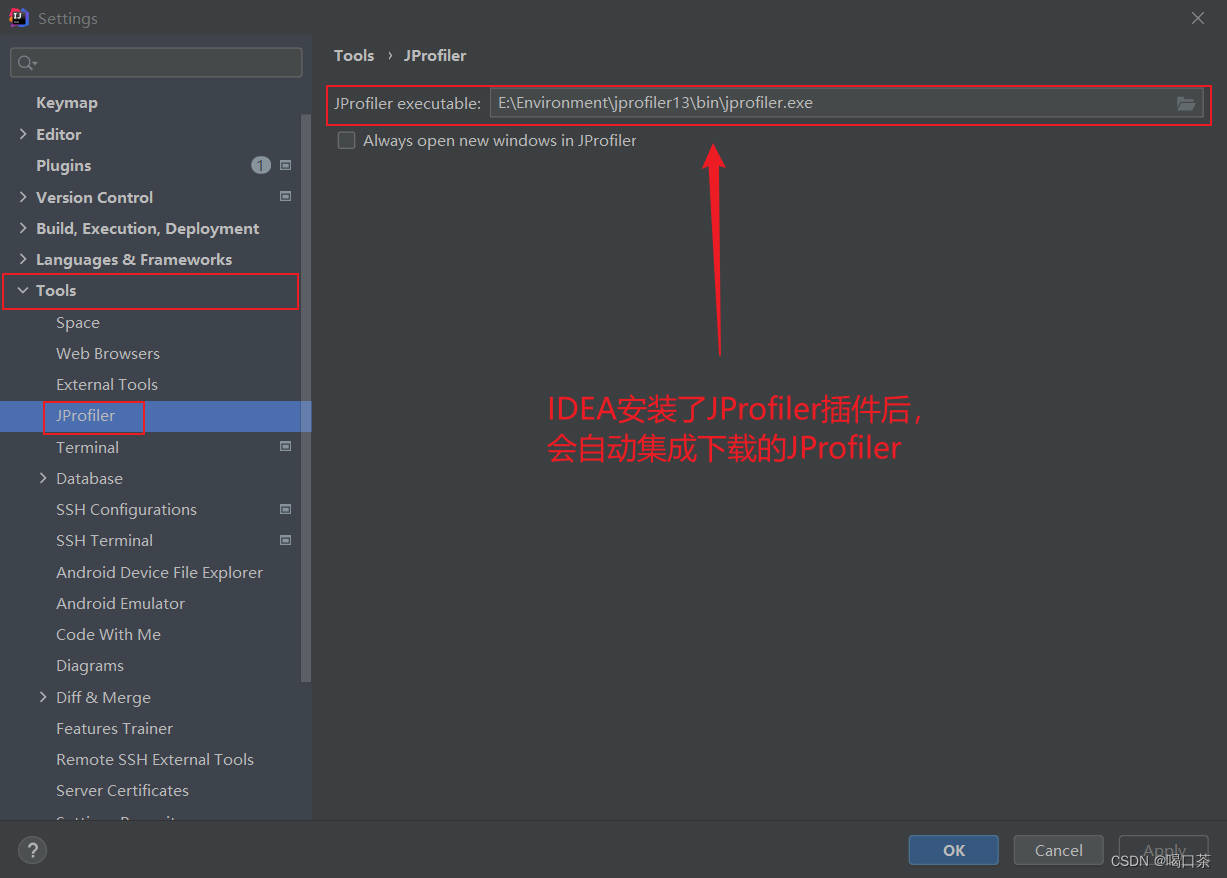Open the Plugins settings page
This screenshot has height=878, width=1227.
click(63, 166)
